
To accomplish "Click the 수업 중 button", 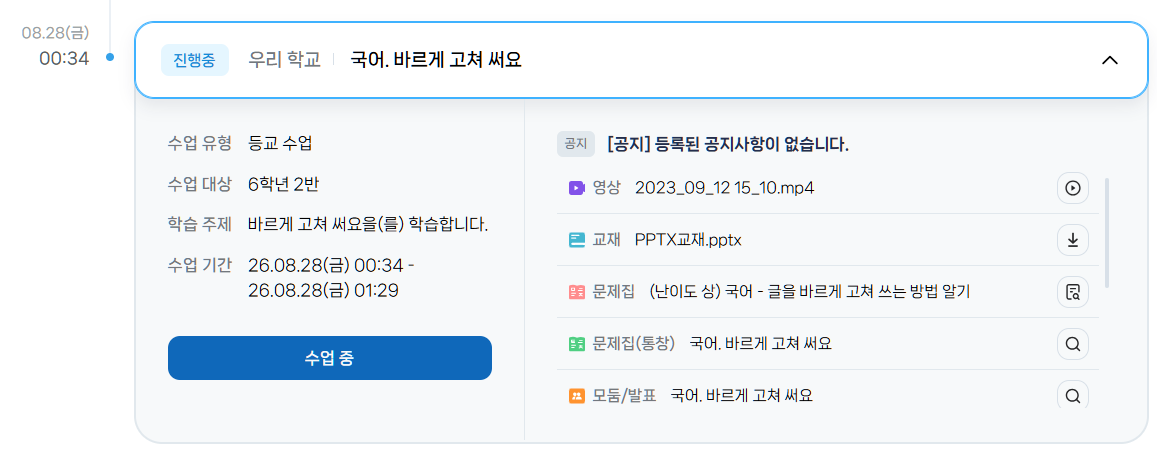I will click(x=330, y=358).
